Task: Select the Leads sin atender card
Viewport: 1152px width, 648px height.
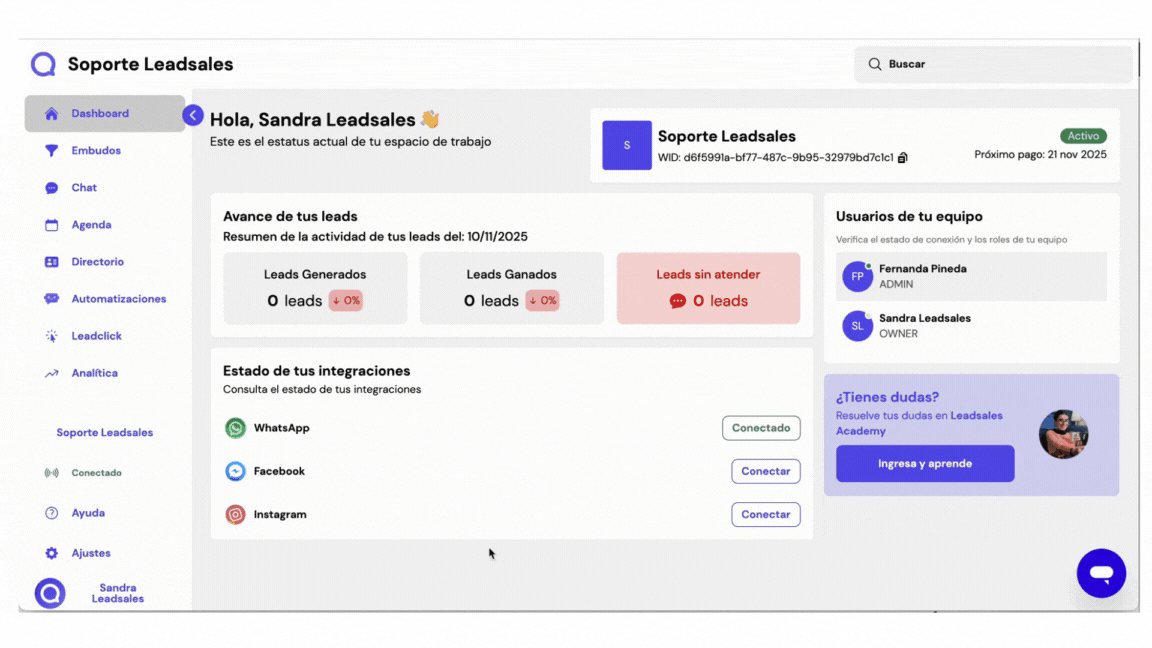Action: click(708, 288)
